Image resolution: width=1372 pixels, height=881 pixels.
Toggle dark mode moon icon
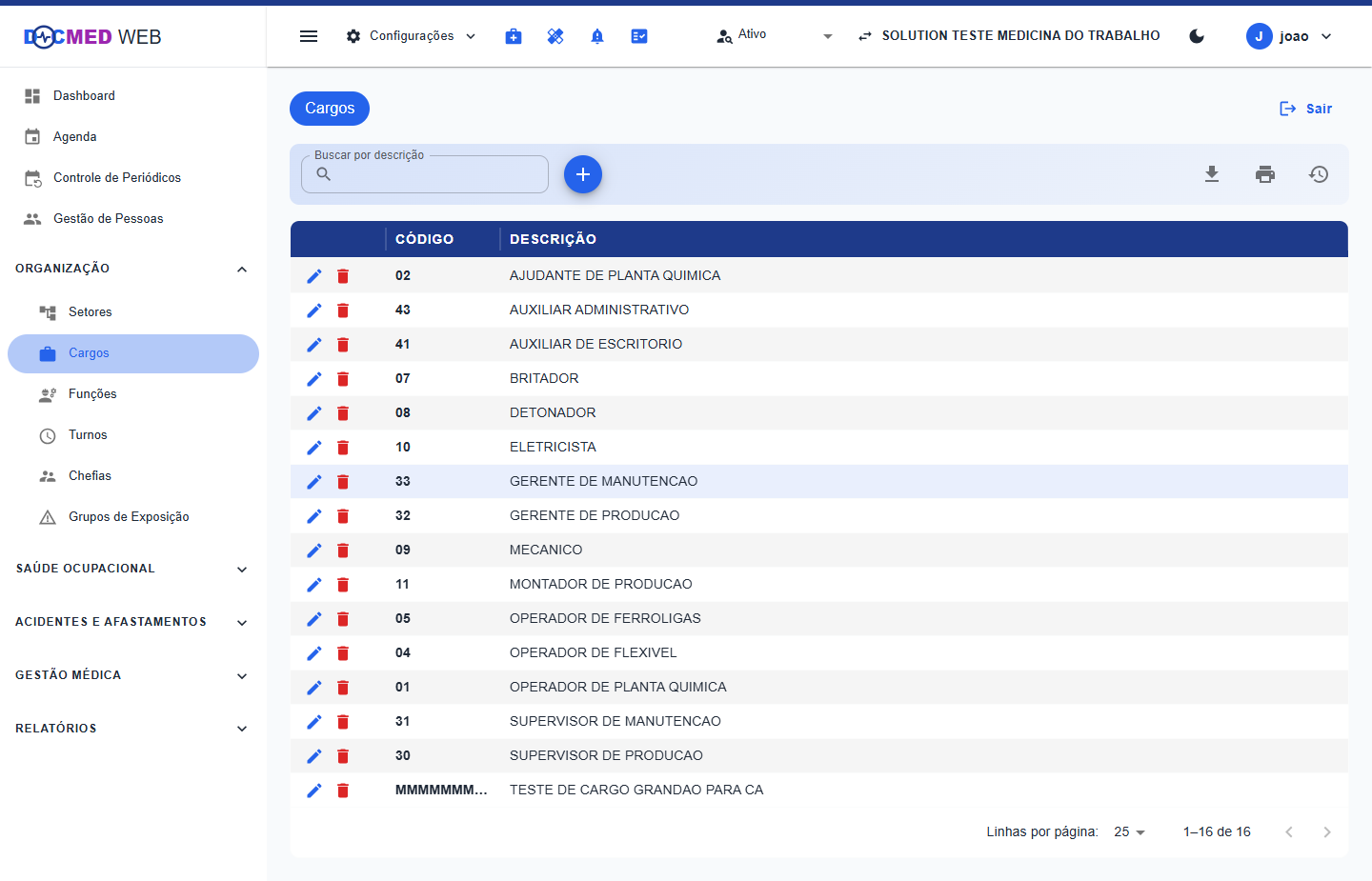coord(1197,36)
